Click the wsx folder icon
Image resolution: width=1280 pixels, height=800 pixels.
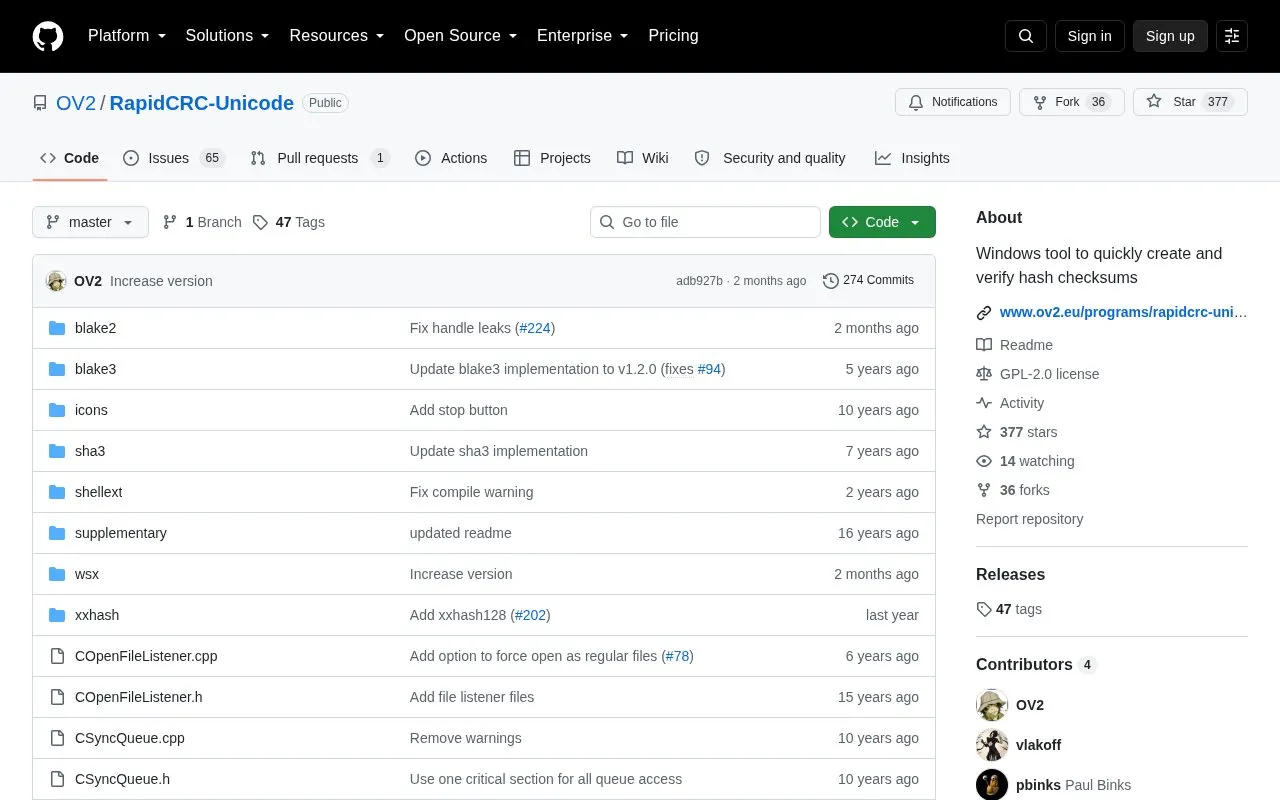click(57, 574)
